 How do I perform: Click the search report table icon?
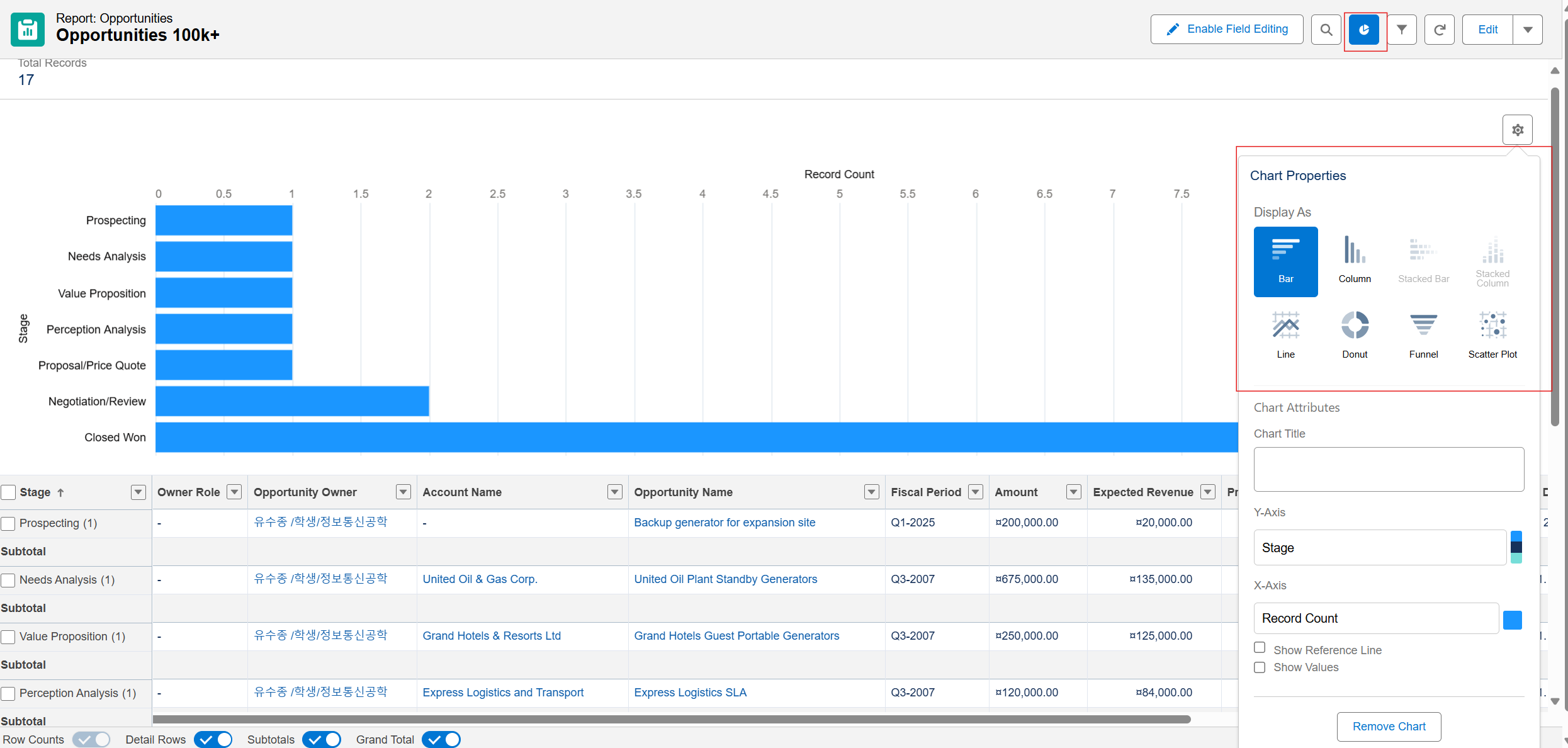(1326, 30)
